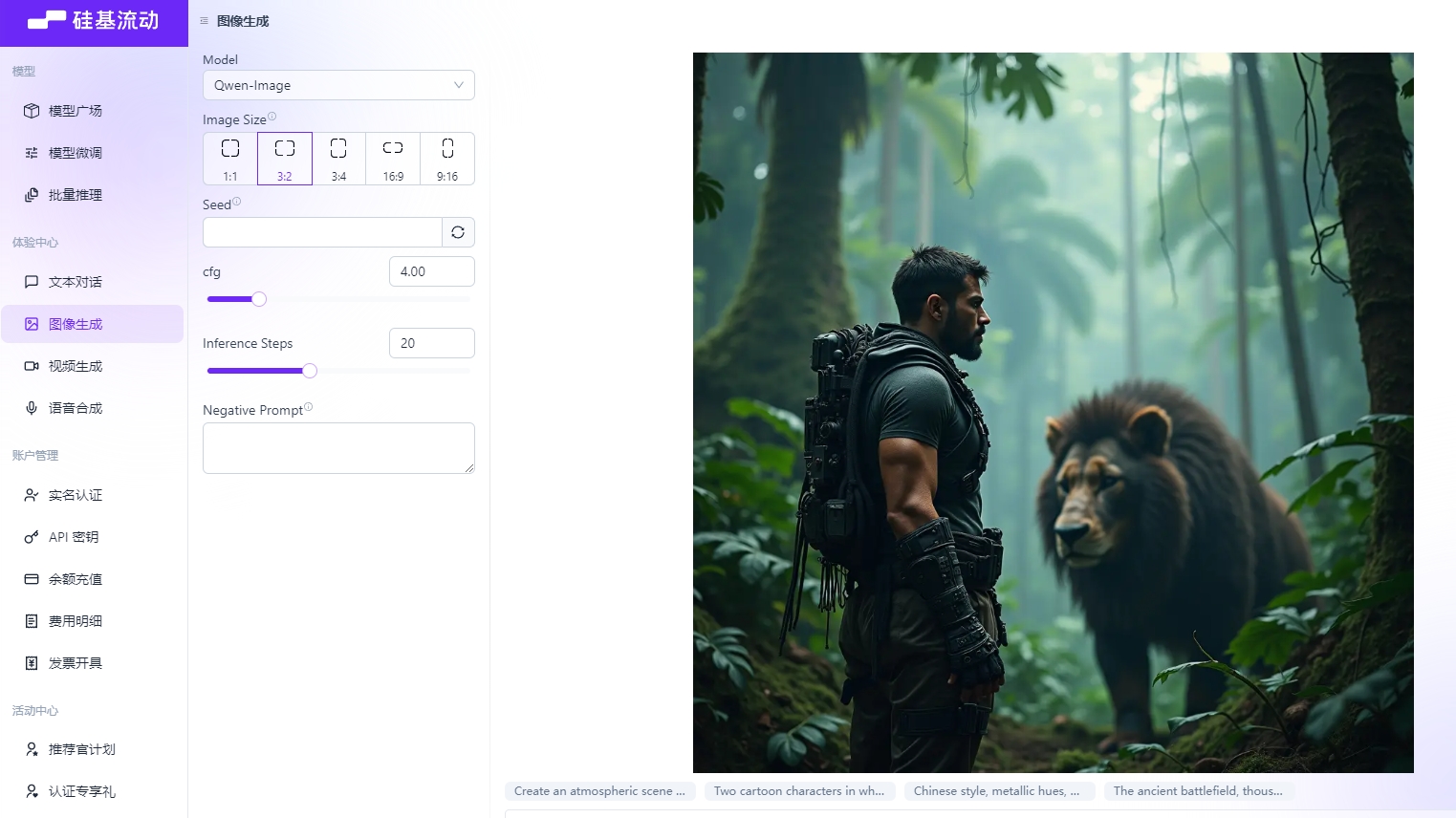The height and width of the screenshot is (818, 1456).
Task: Open 视频生成 in the sidebar
Action: point(76,366)
